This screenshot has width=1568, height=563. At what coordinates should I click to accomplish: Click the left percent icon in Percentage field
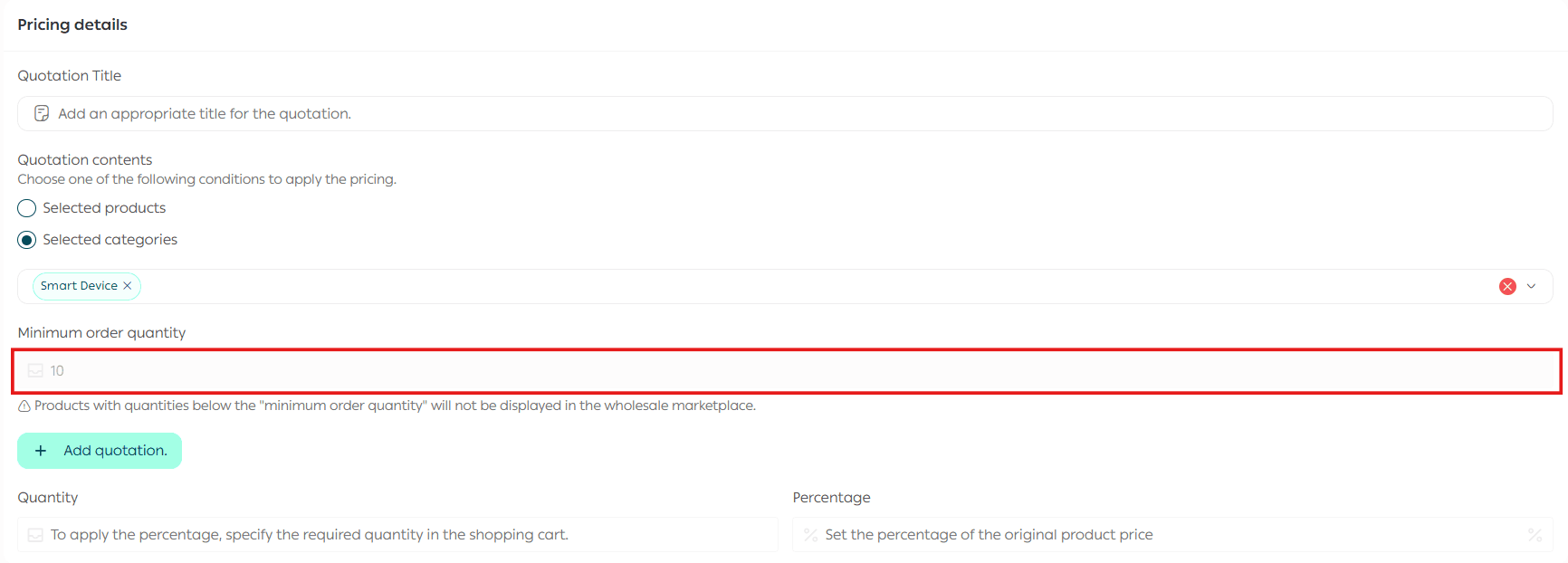coord(810,535)
